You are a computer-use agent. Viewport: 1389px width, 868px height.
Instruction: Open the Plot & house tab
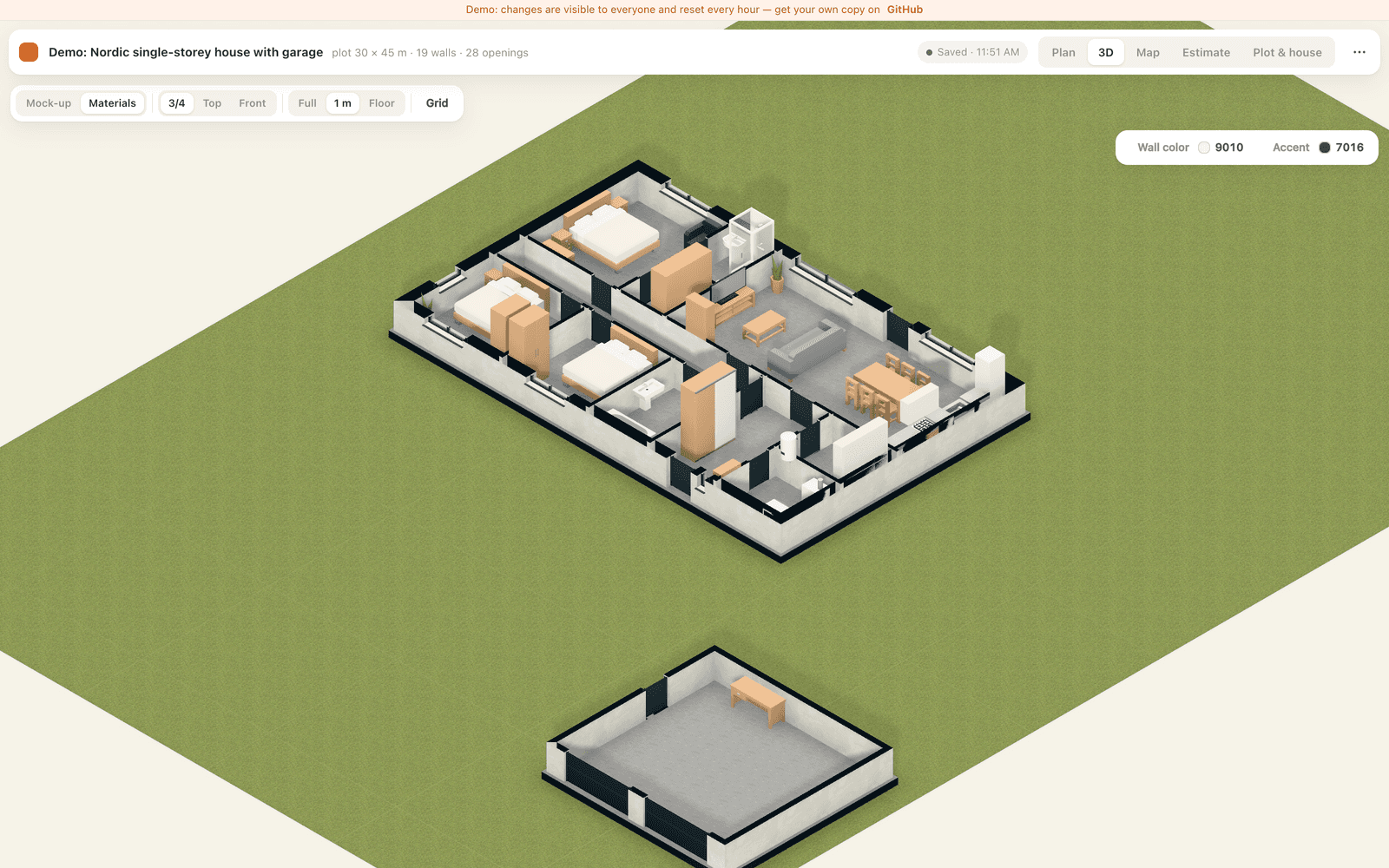click(x=1287, y=52)
